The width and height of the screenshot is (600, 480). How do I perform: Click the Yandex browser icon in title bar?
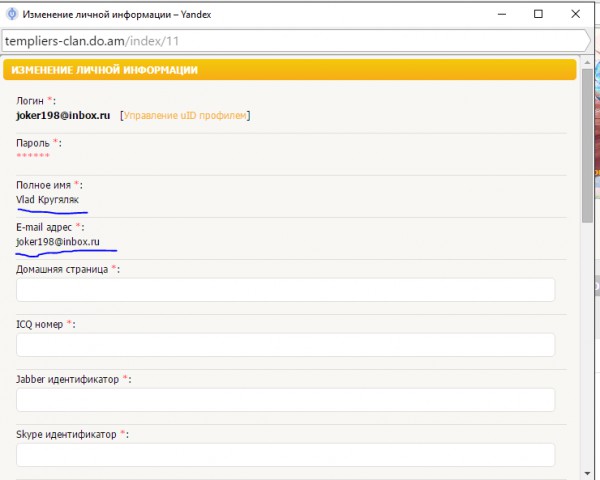(12, 14)
